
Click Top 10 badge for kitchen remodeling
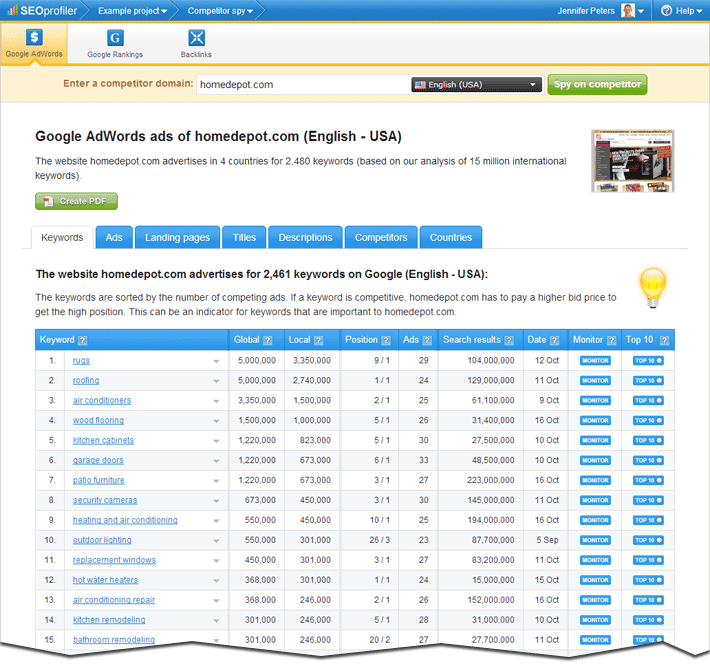point(648,620)
